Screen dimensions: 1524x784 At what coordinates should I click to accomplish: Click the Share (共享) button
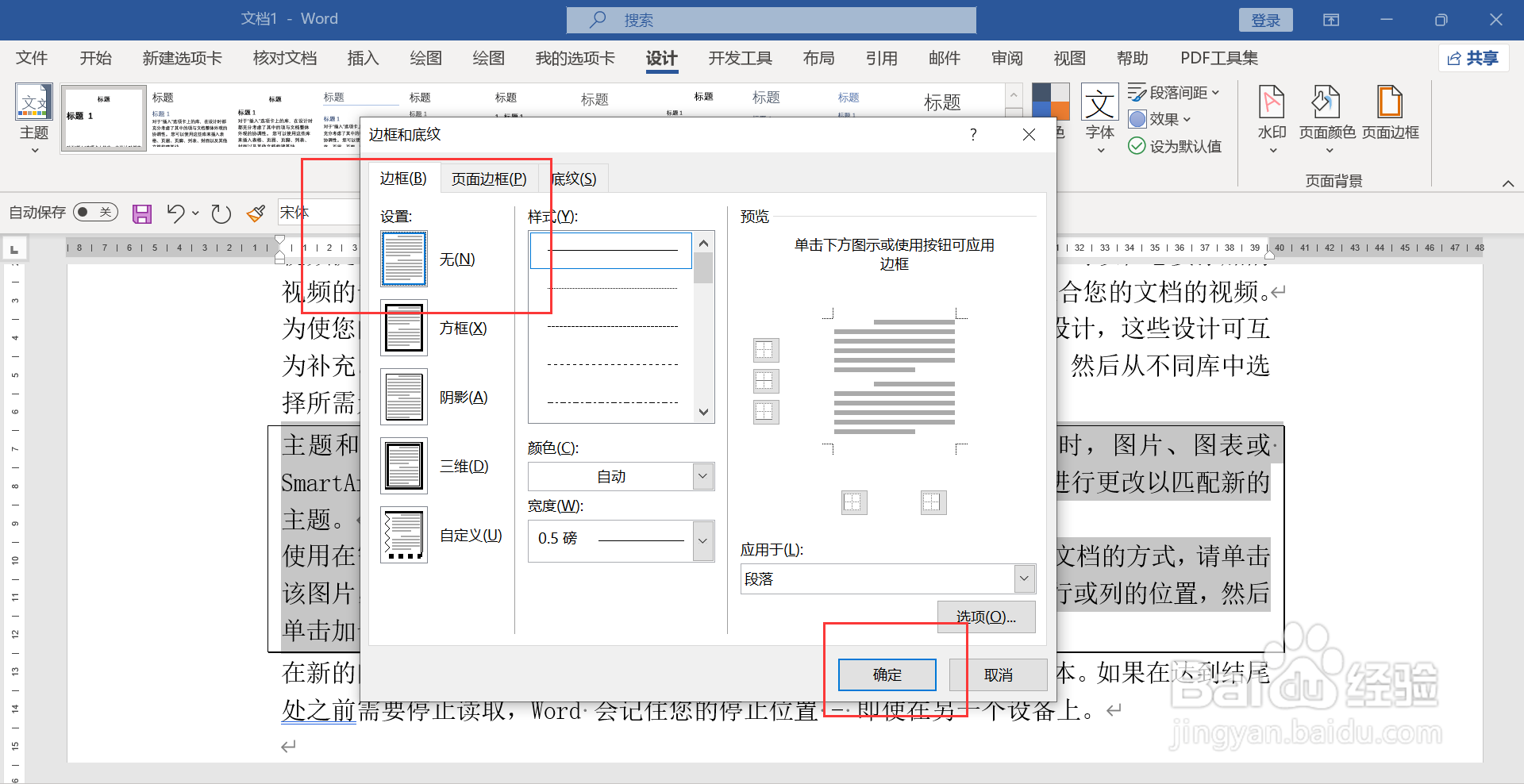(1473, 58)
